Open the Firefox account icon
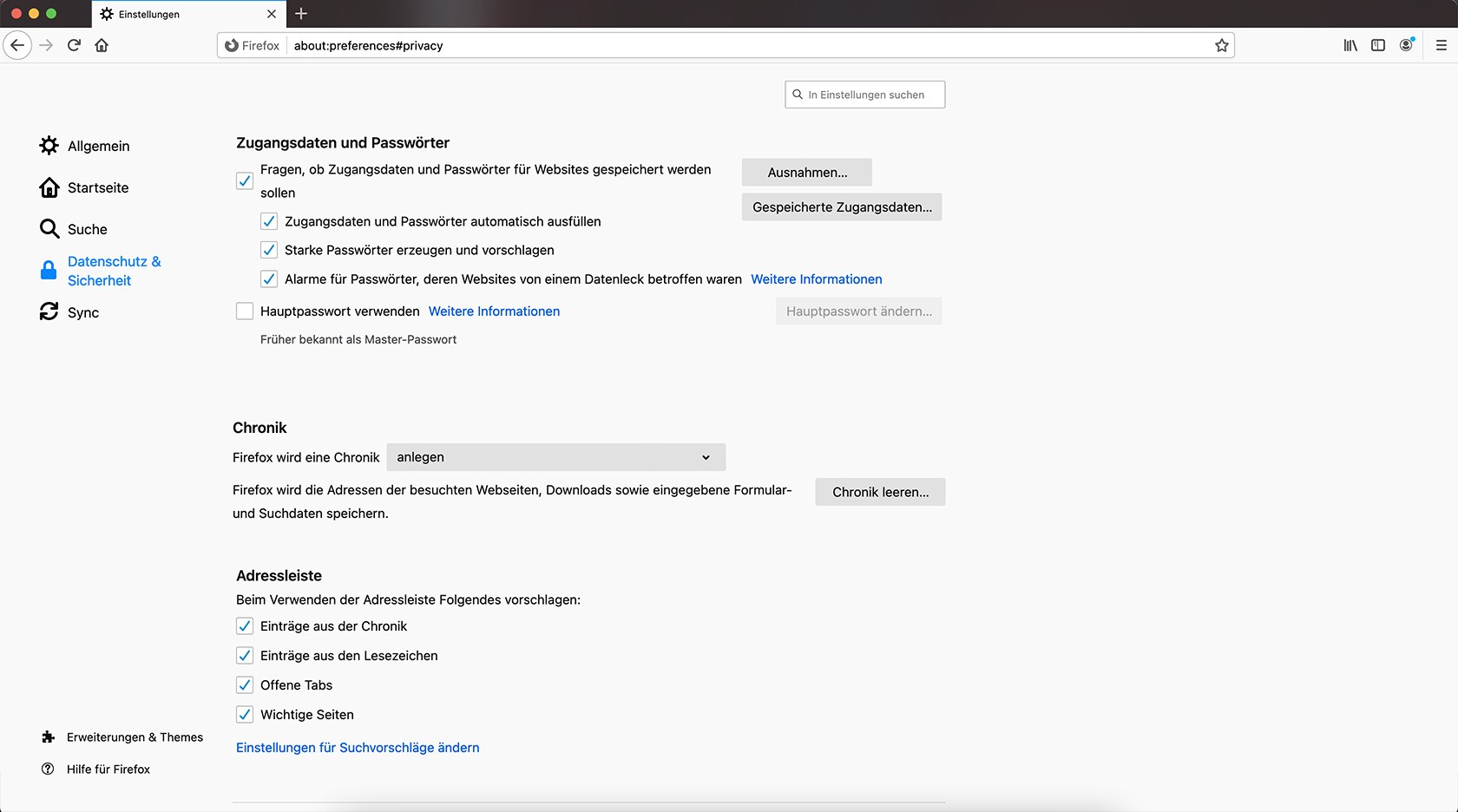Viewport: 1458px width, 812px height. 1406,45
